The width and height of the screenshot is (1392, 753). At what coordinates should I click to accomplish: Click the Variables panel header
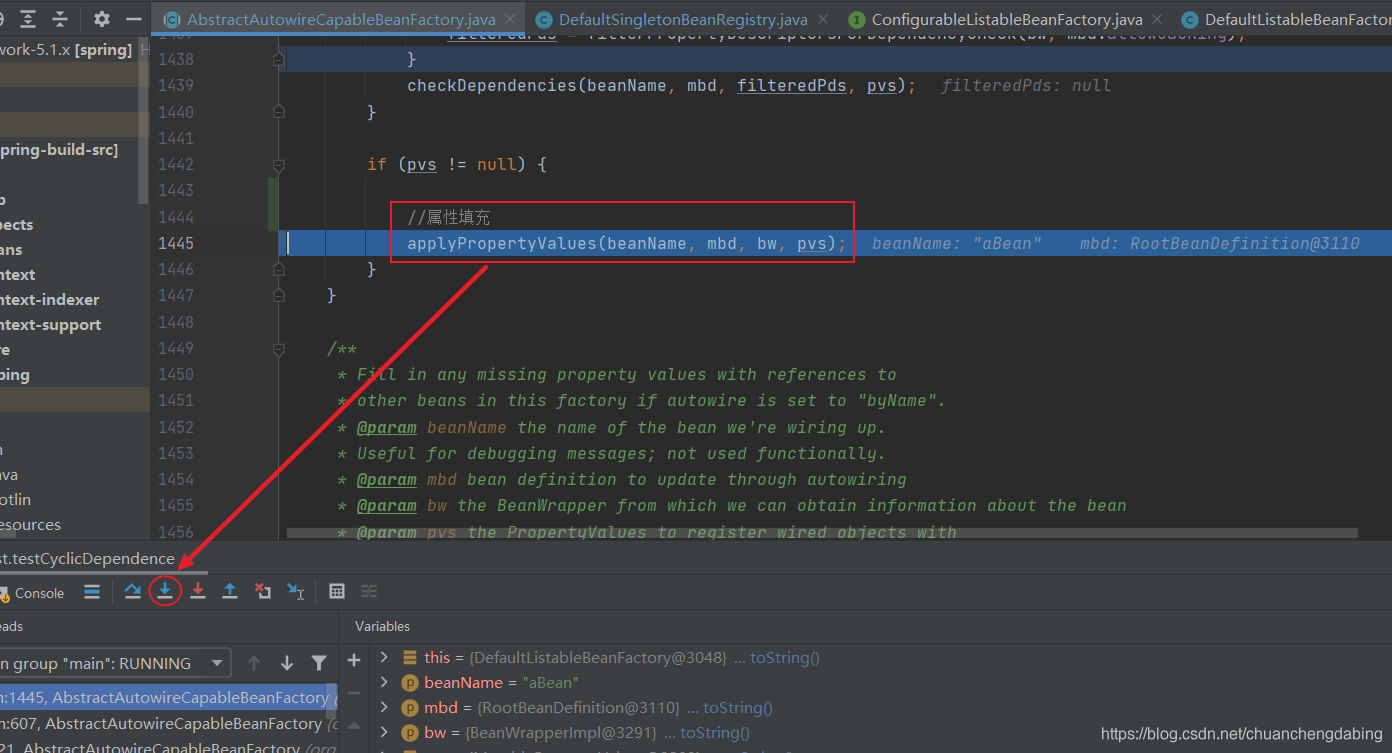[x=382, y=626]
